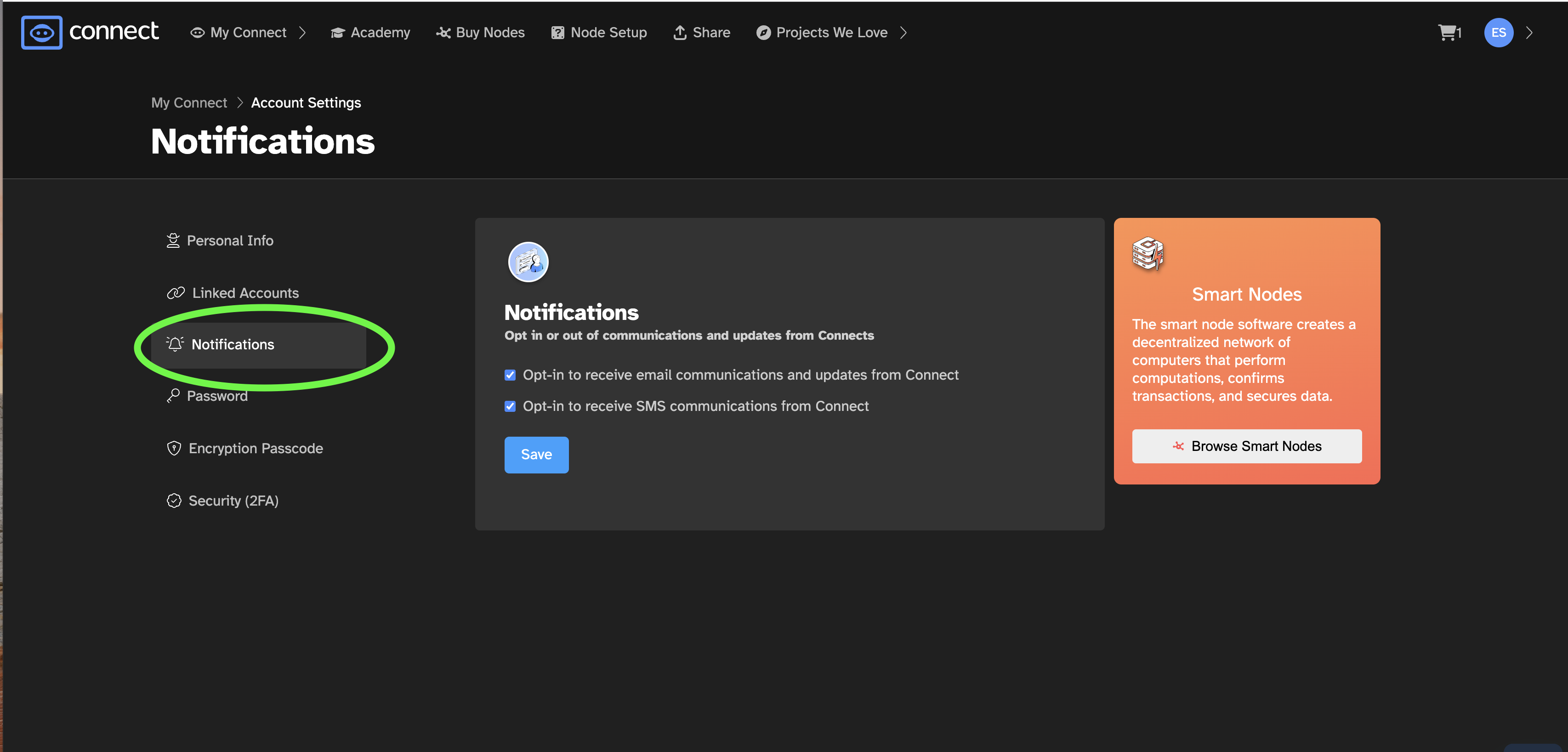1568x752 pixels.
Task: Expand the Projects We Love chevron
Action: click(x=903, y=33)
